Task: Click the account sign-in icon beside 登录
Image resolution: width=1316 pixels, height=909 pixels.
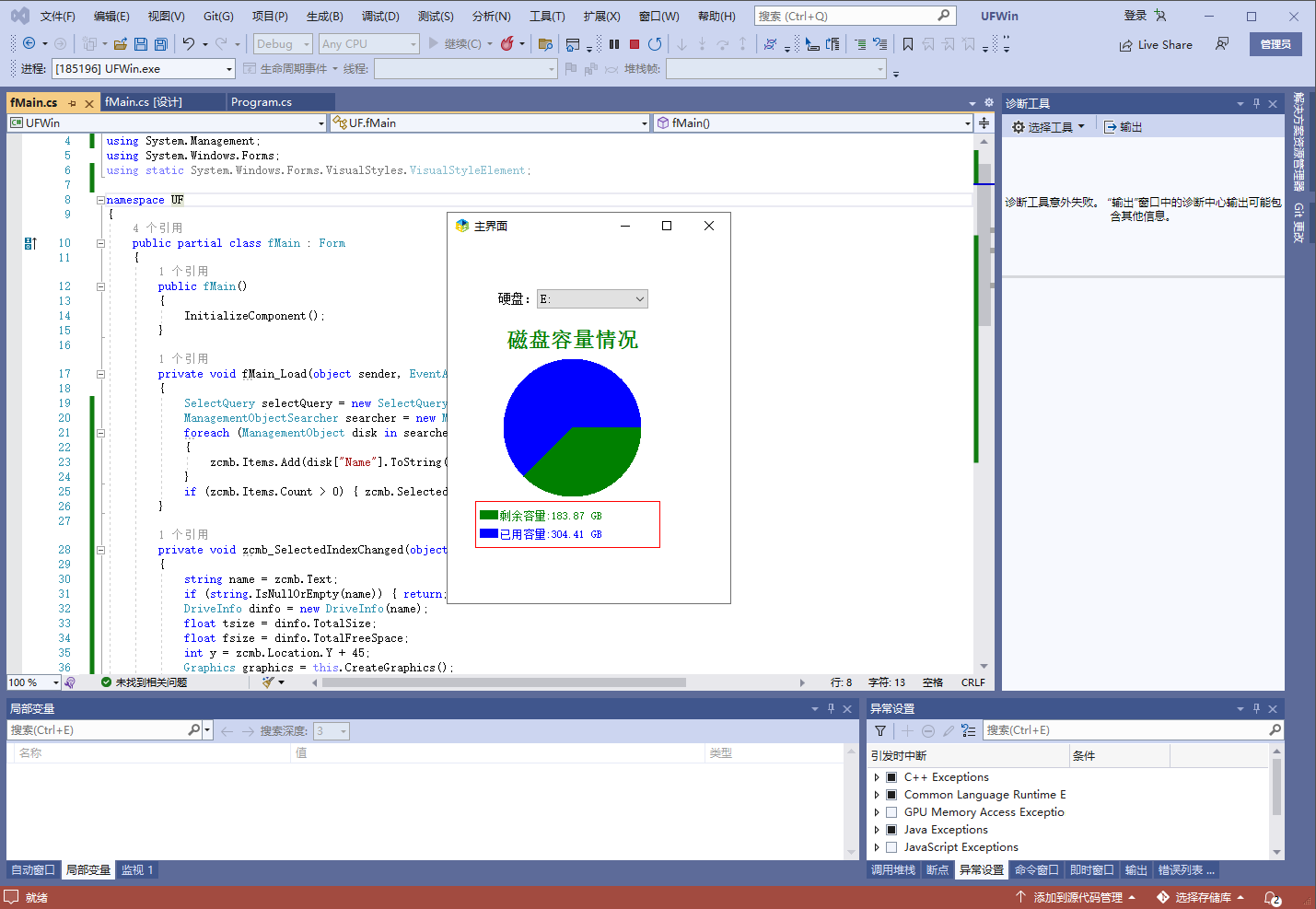Action: tap(1159, 16)
